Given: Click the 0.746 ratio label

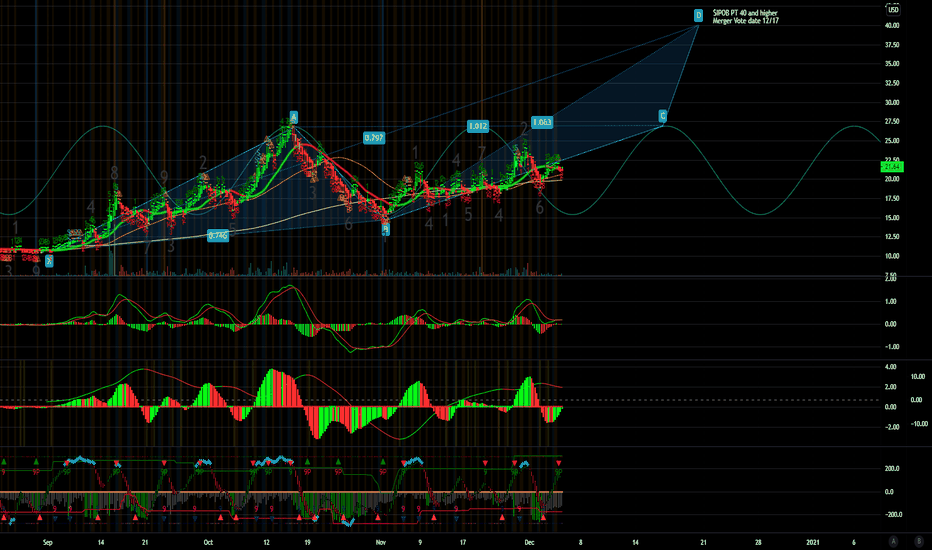Looking at the screenshot, I should click(218, 235).
